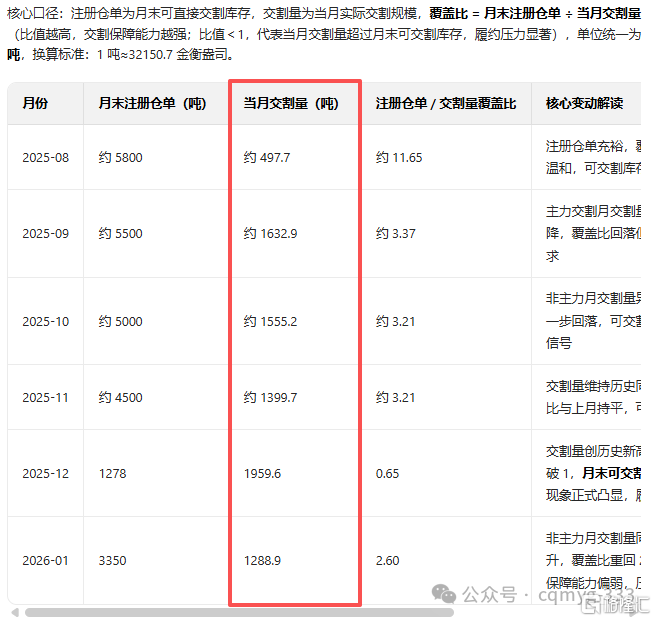Click the 2025-08 month cell
The image size is (656, 621).
[x=46, y=158]
